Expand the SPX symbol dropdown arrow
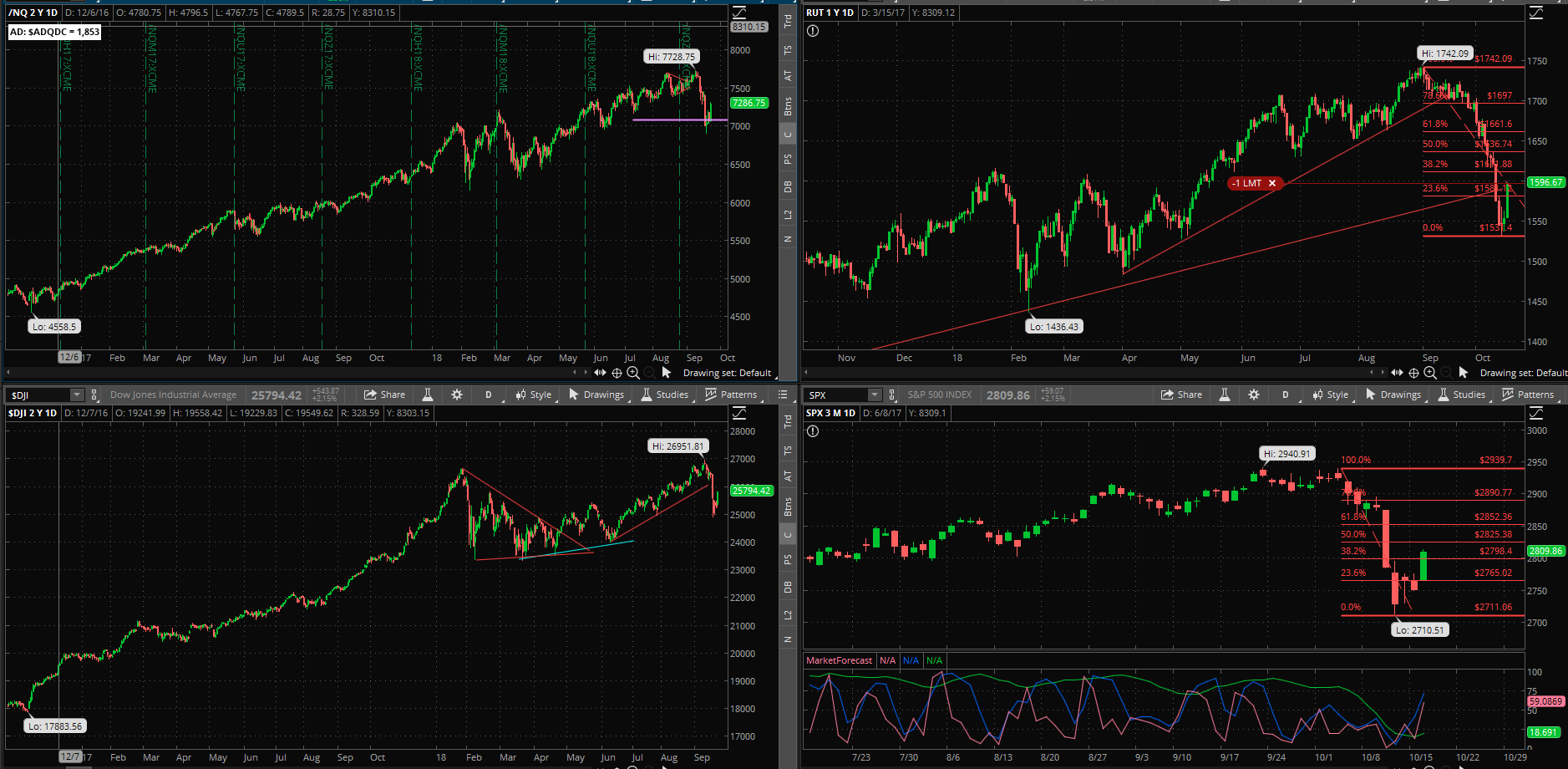Image resolution: width=1568 pixels, height=769 pixels. pos(875,395)
